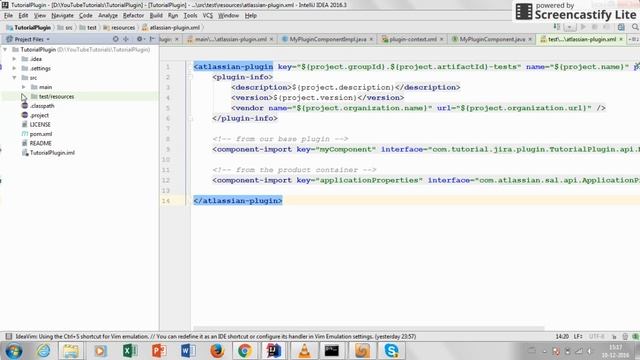Image resolution: width=640 pixels, height=360 pixels.
Task: Click the Make Project build icon
Action: pos(557,27)
